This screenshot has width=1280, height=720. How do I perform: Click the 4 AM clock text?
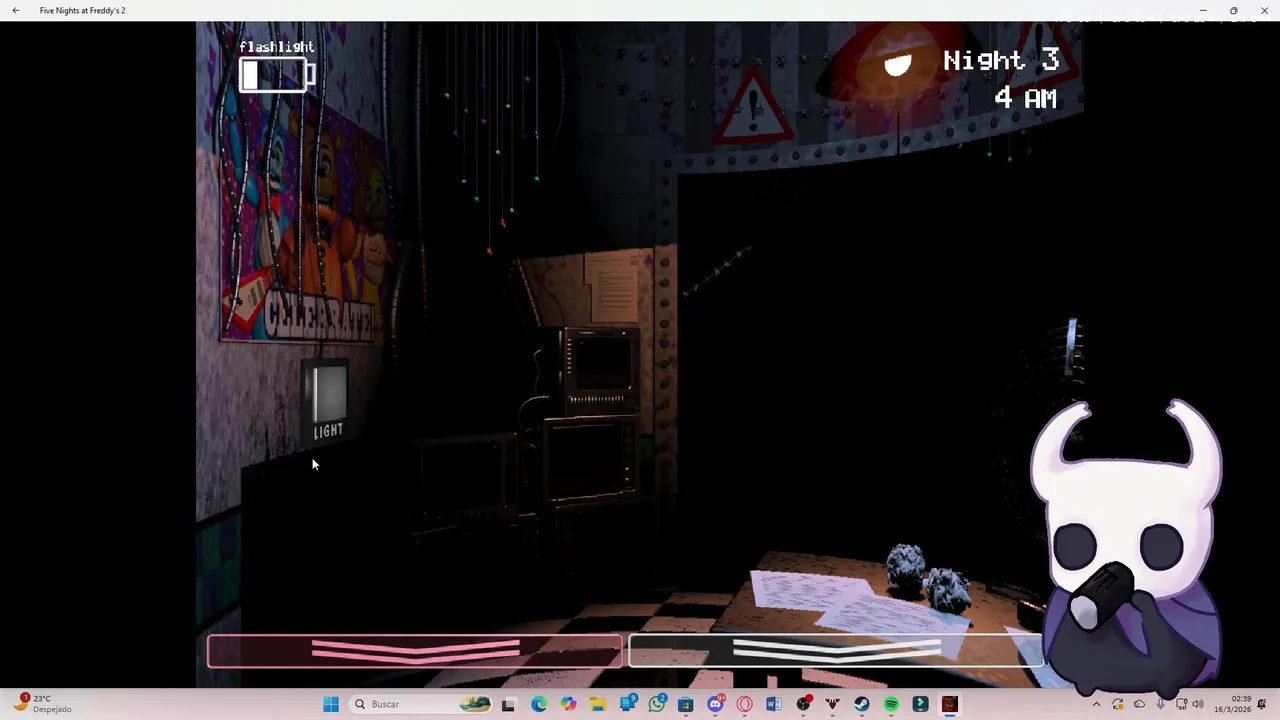1025,98
